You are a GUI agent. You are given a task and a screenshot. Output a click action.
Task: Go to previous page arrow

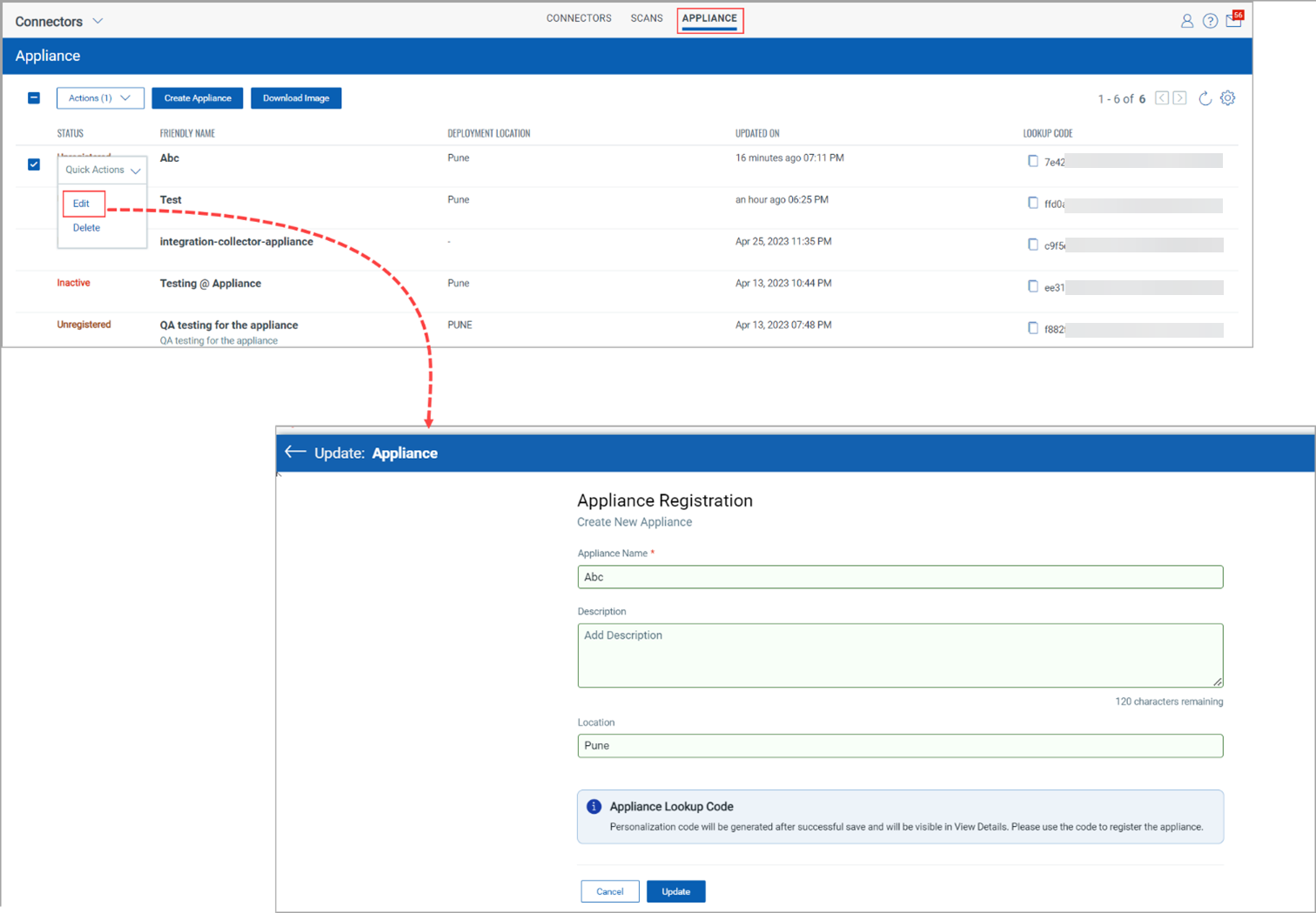[x=1162, y=98]
